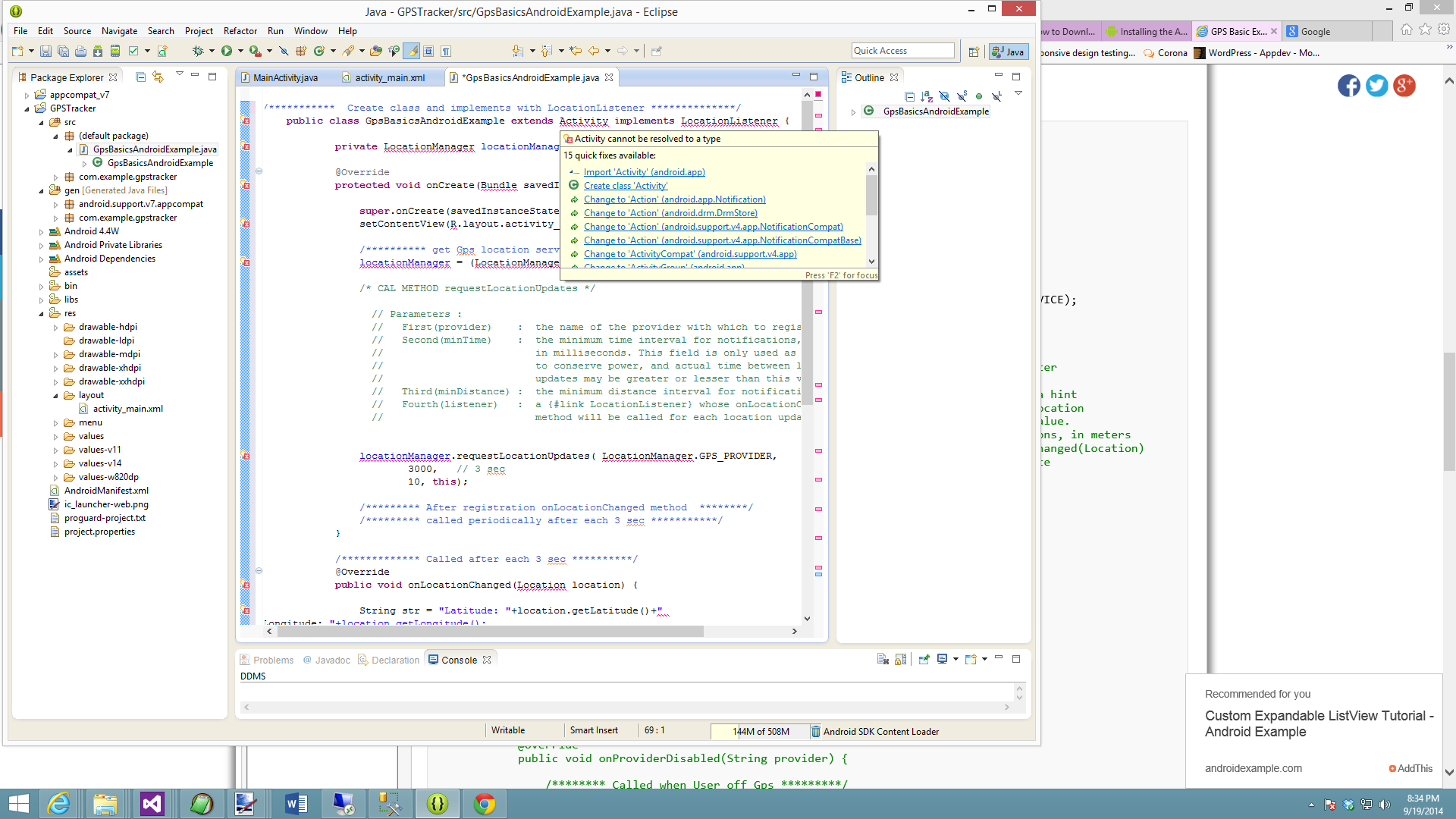Click the Create class 'Activity' quick fix

626,186
